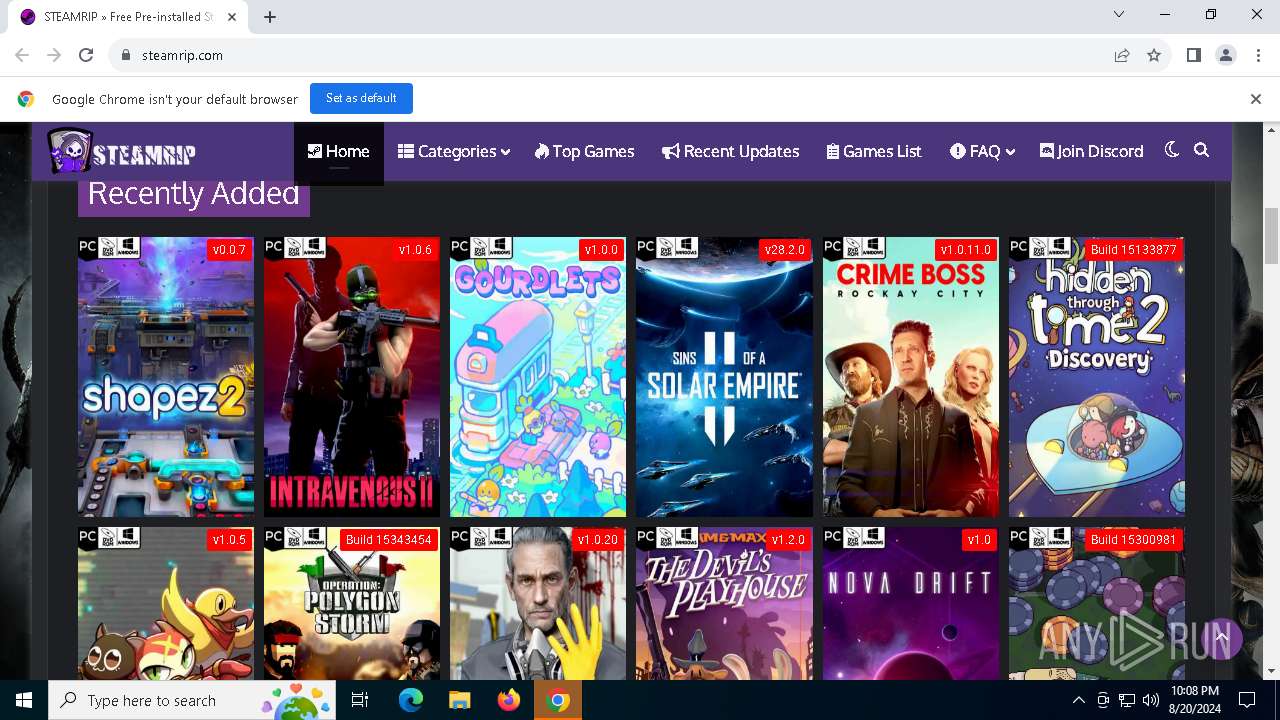The width and height of the screenshot is (1280, 720).
Task: Click the v28.2.0 version badge
Action: pos(784,250)
